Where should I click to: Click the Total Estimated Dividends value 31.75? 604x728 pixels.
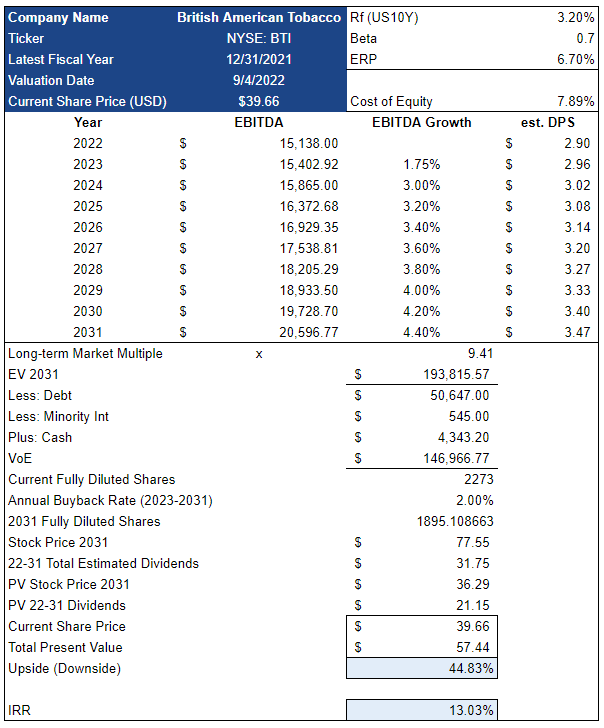coord(473,564)
